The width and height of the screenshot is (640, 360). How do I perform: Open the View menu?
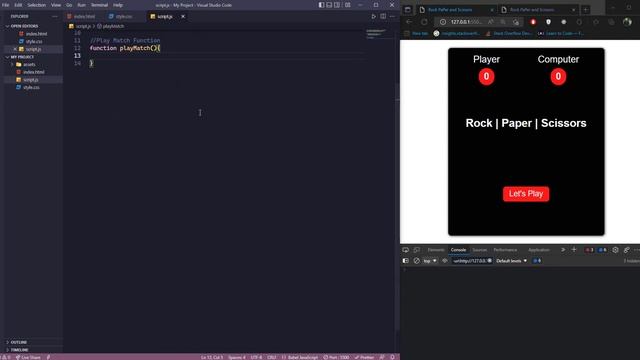point(56,5)
